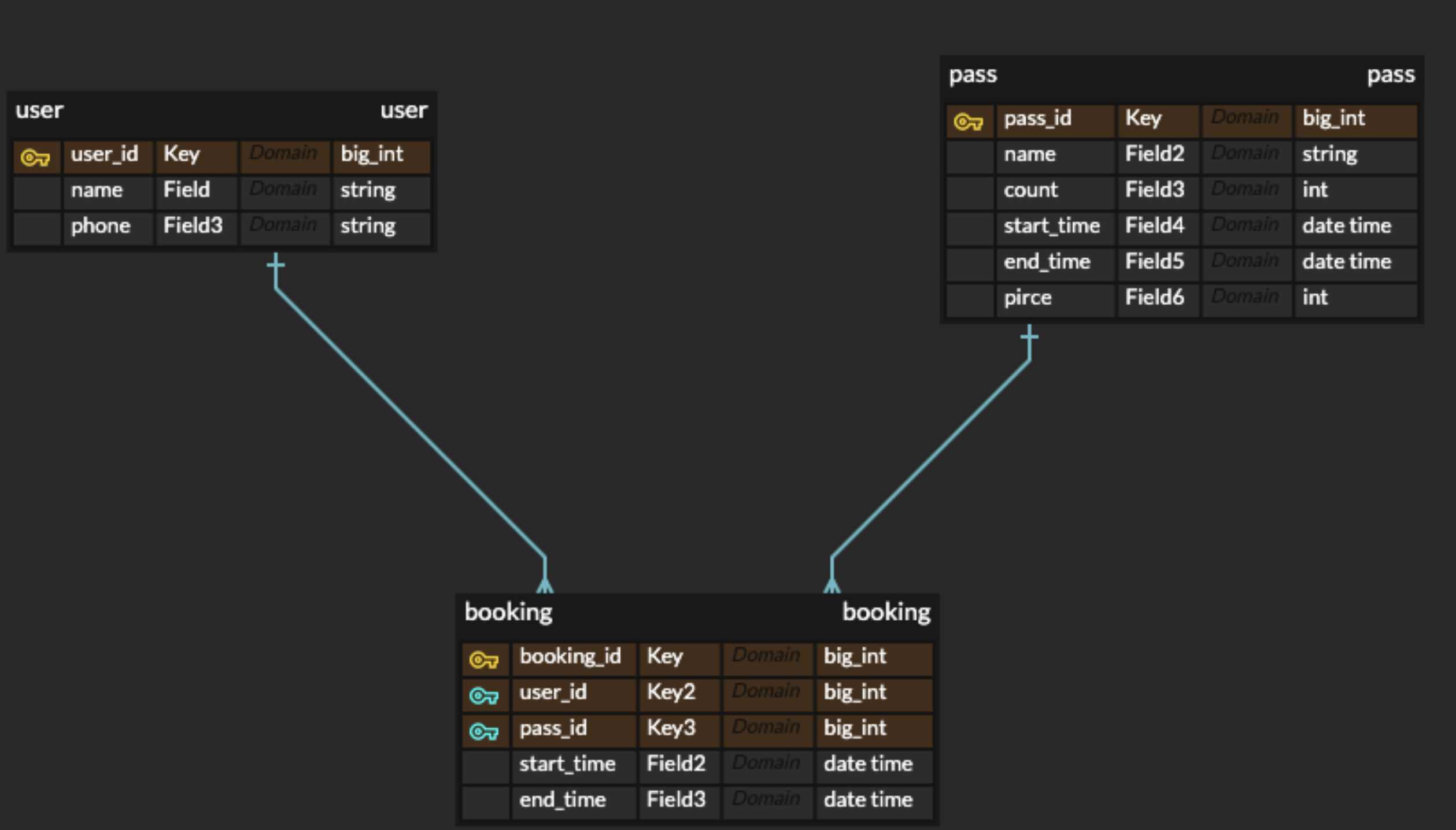Click the crow's foot connector from user to booking
The width and height of the screenshot is (1456, 830).
(545, 584)
